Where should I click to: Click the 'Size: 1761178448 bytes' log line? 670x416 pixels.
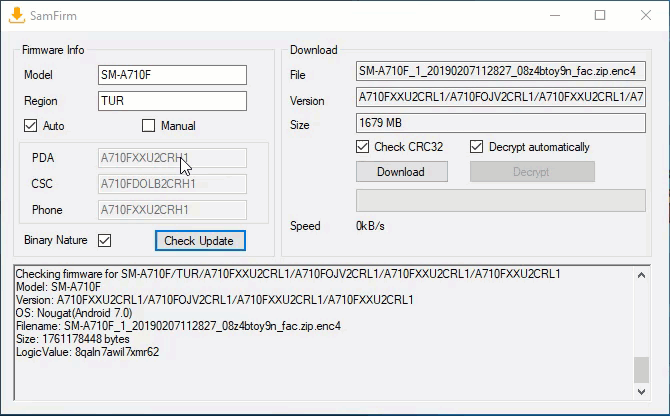point(73,339)
